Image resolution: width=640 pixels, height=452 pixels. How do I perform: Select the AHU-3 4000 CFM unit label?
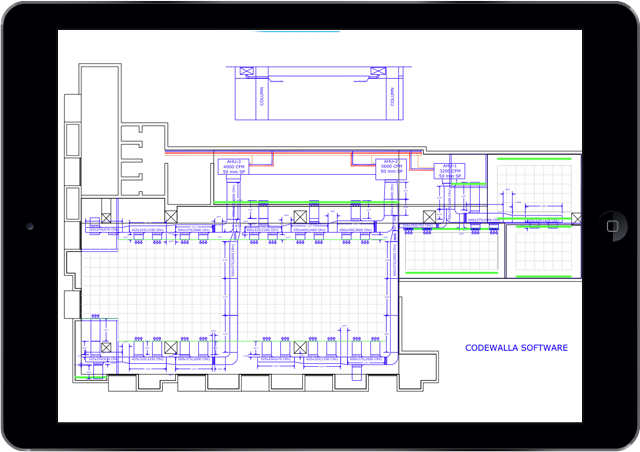233,166
